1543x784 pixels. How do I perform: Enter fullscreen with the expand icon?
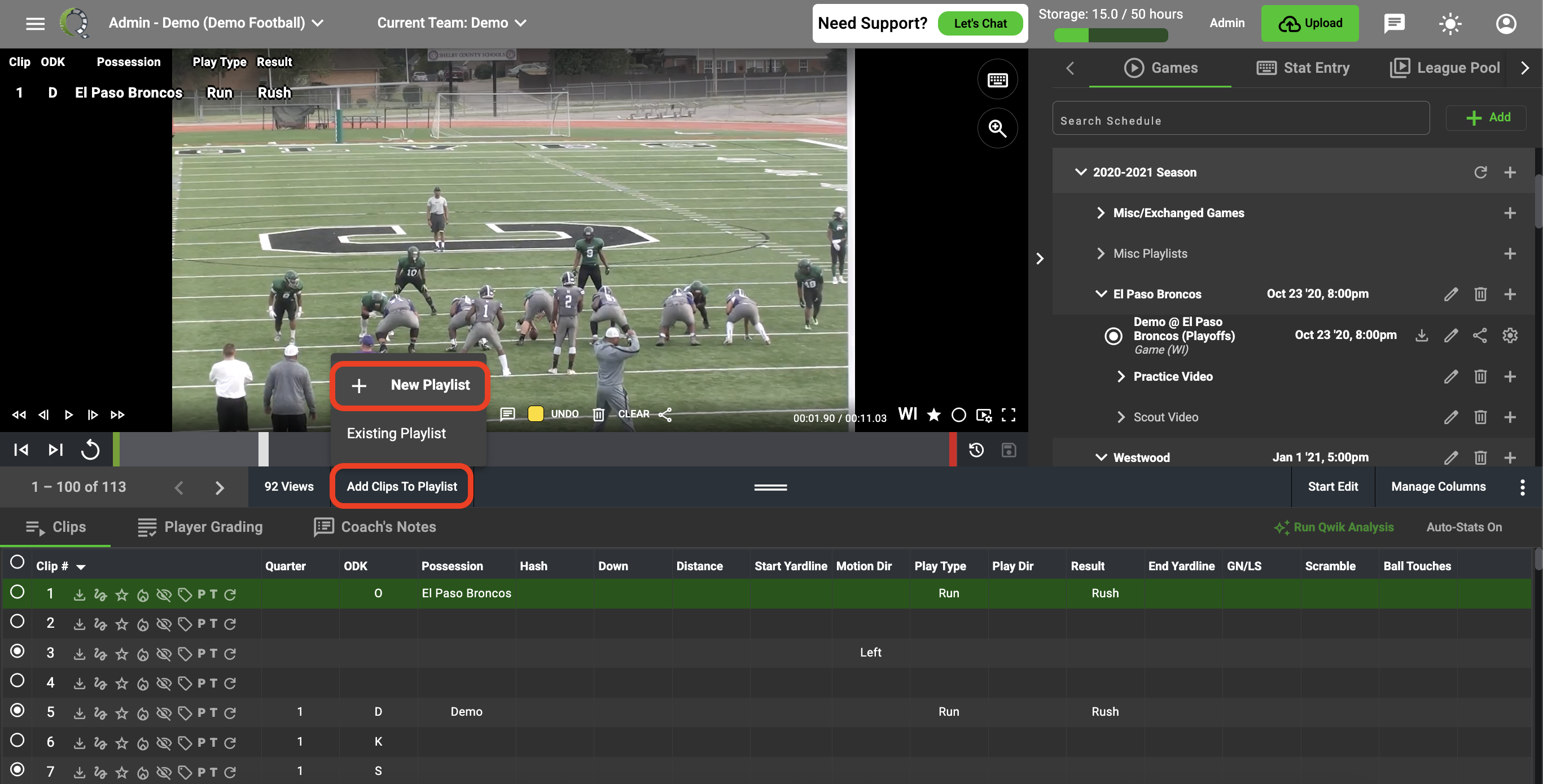pos(1009,415)
